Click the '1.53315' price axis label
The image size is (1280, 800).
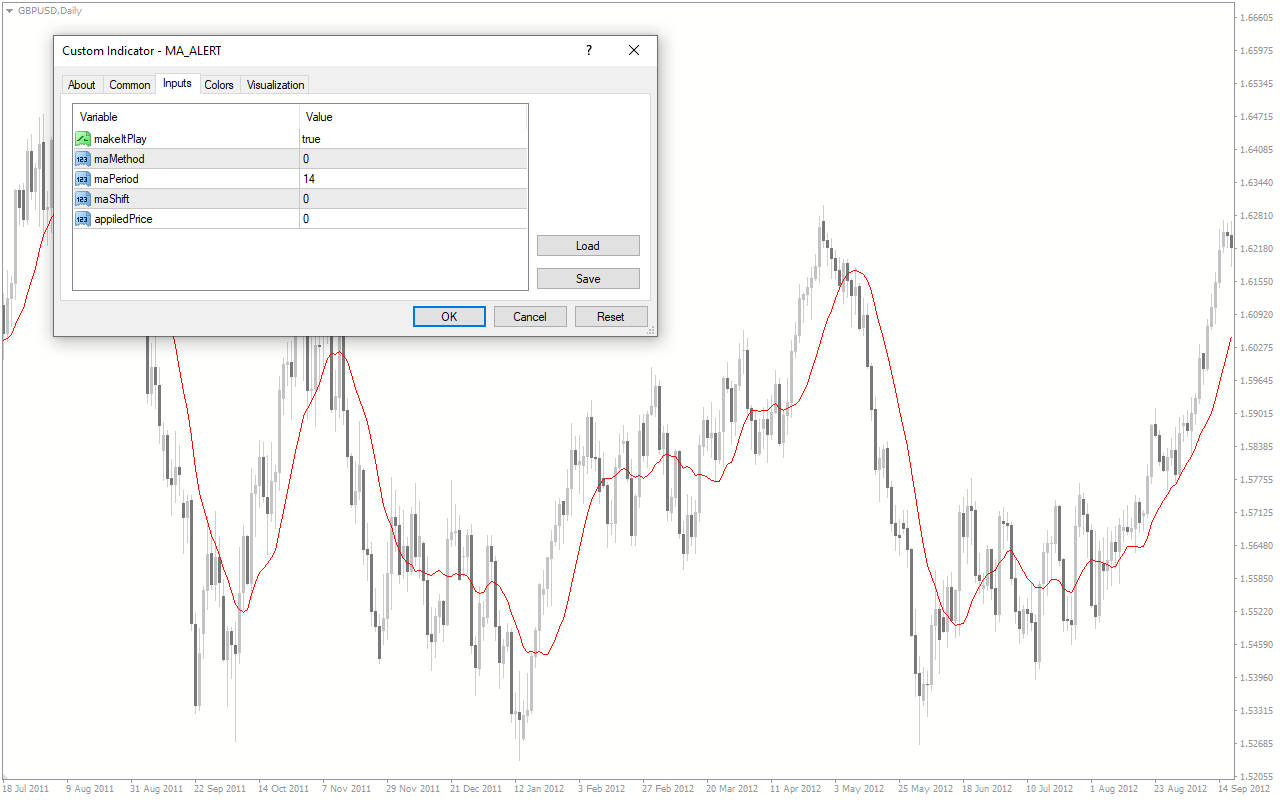click(1256, 710)
